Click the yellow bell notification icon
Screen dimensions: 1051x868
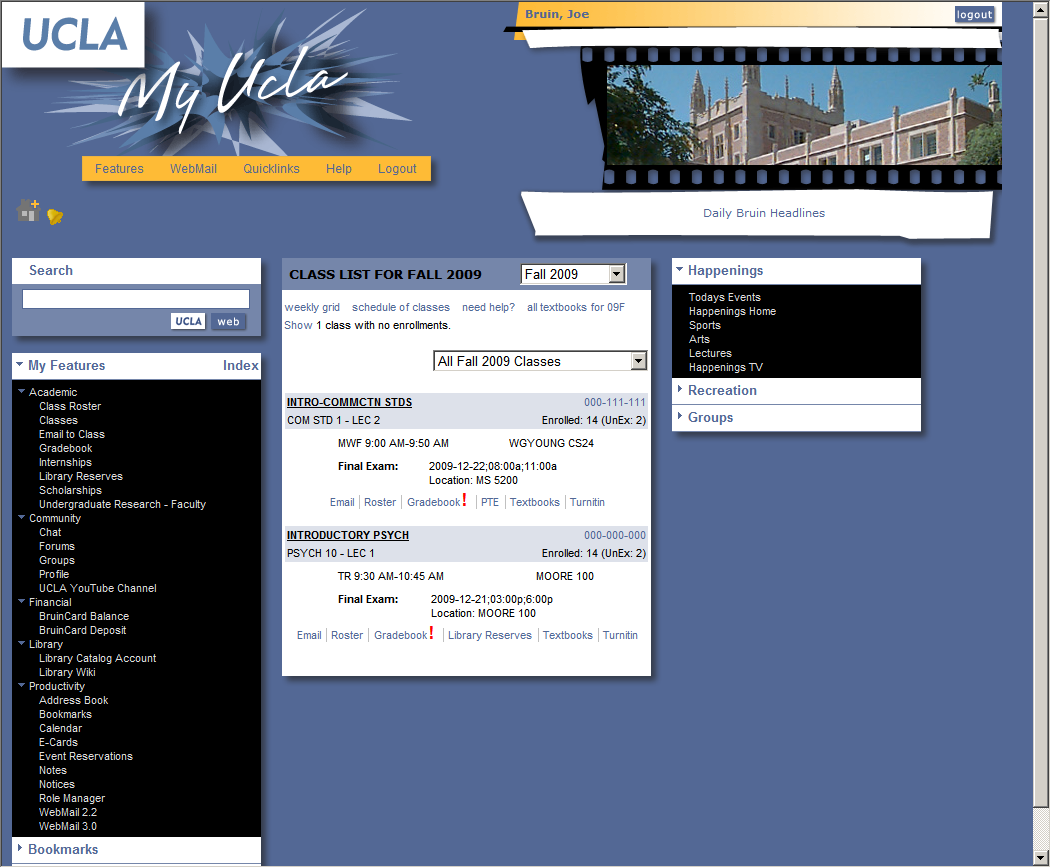click(55, 217)
